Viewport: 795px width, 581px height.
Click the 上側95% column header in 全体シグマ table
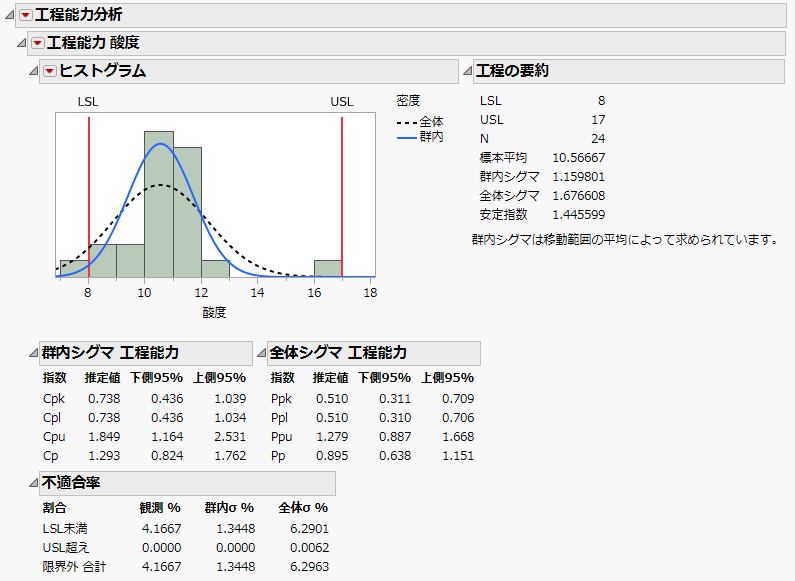tap(448, 378)
